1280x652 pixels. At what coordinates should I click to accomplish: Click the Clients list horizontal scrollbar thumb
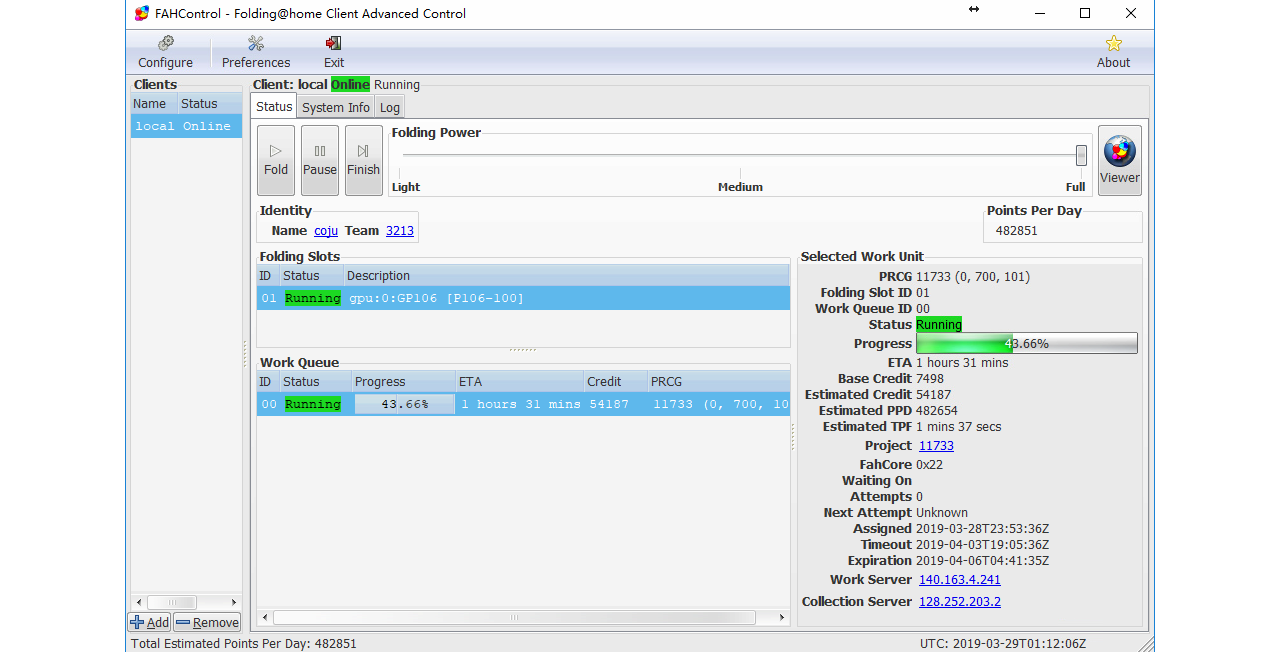coord(171,603)
